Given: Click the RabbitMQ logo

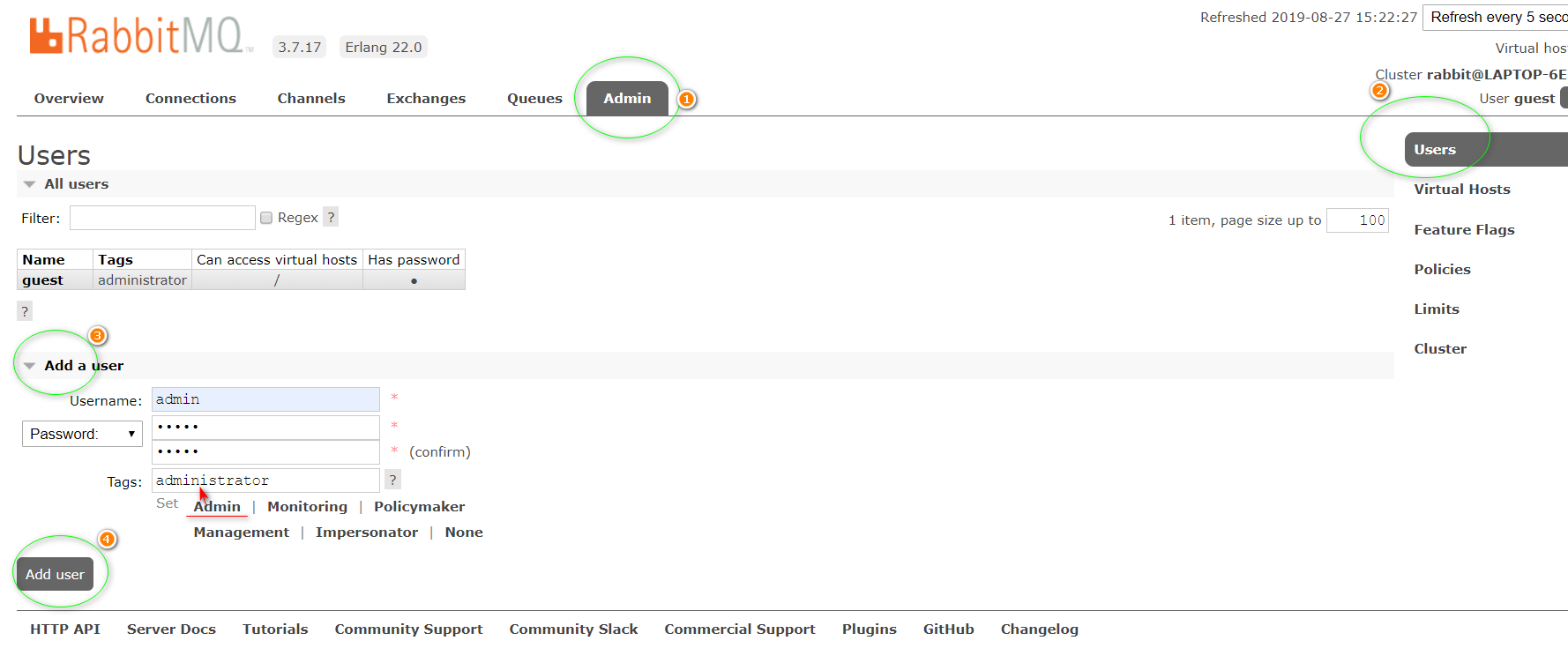Looking at the screenshot, I should click(139, 36).
